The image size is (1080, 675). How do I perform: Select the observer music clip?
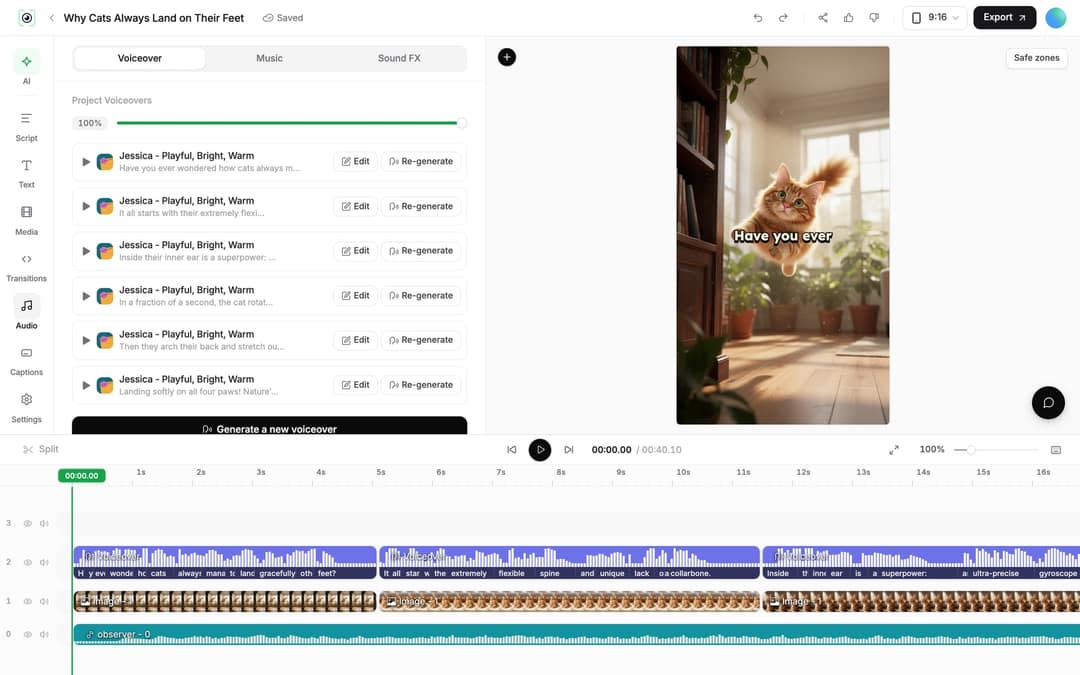tap(577, 634)
